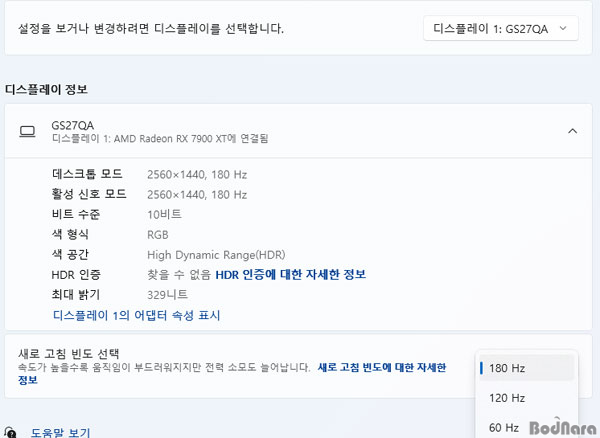
Task: Select 60 Hz refresh rate
Action: coord(504,427)
